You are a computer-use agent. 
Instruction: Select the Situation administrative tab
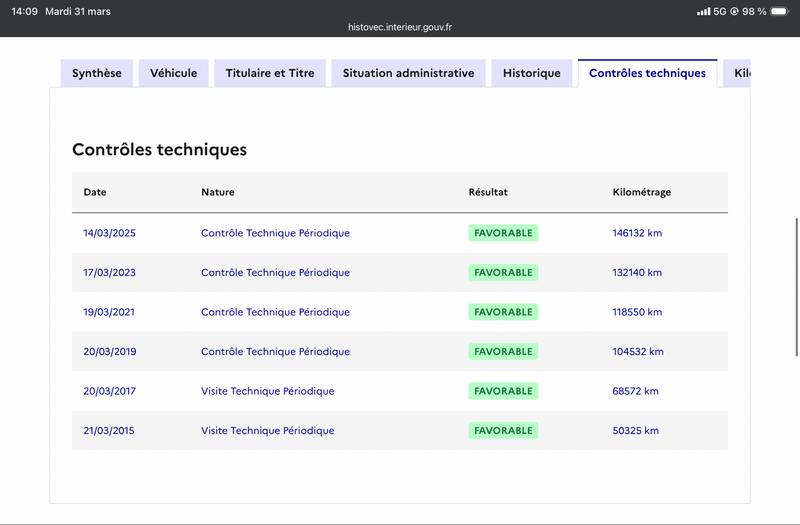[x=408, y=73]
